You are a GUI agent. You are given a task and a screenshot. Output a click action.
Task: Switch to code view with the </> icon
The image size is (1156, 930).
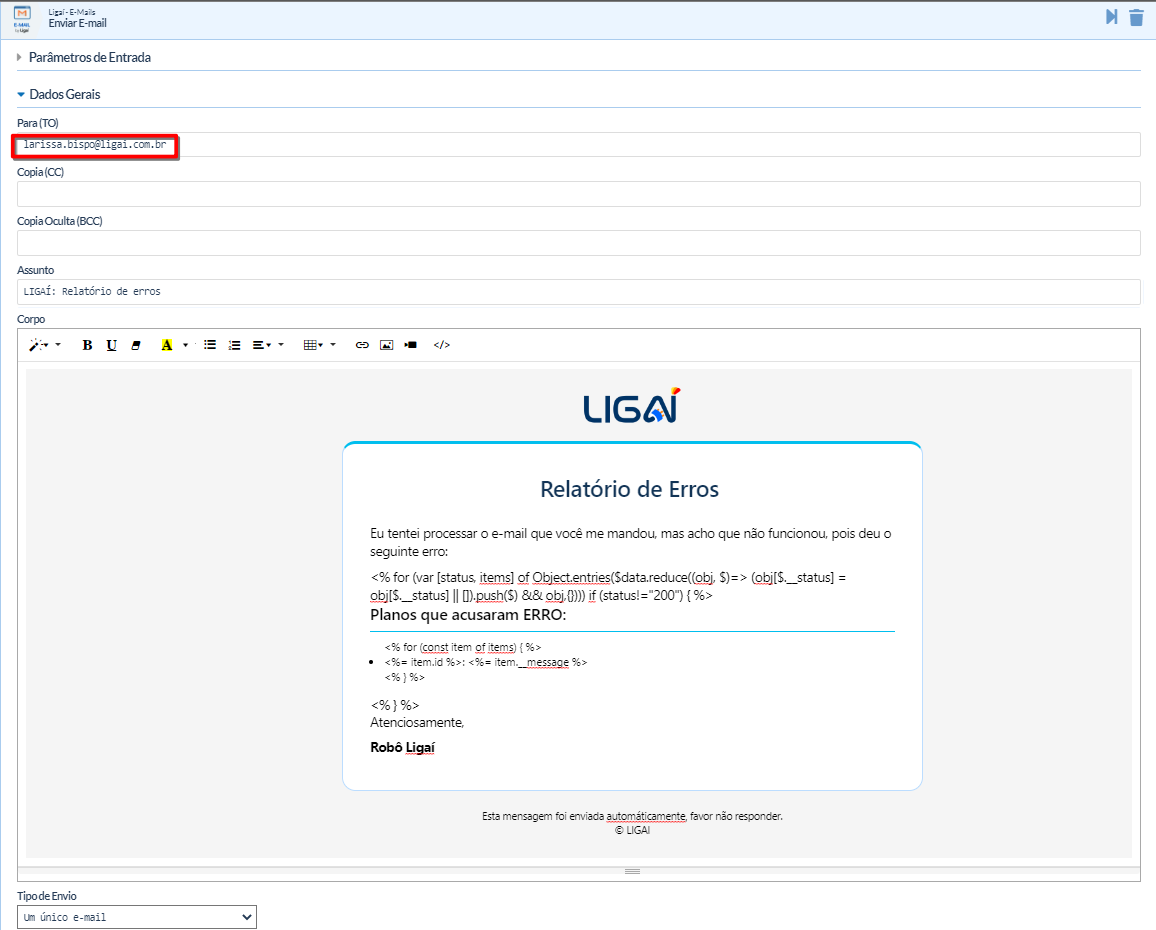point(442,345)
